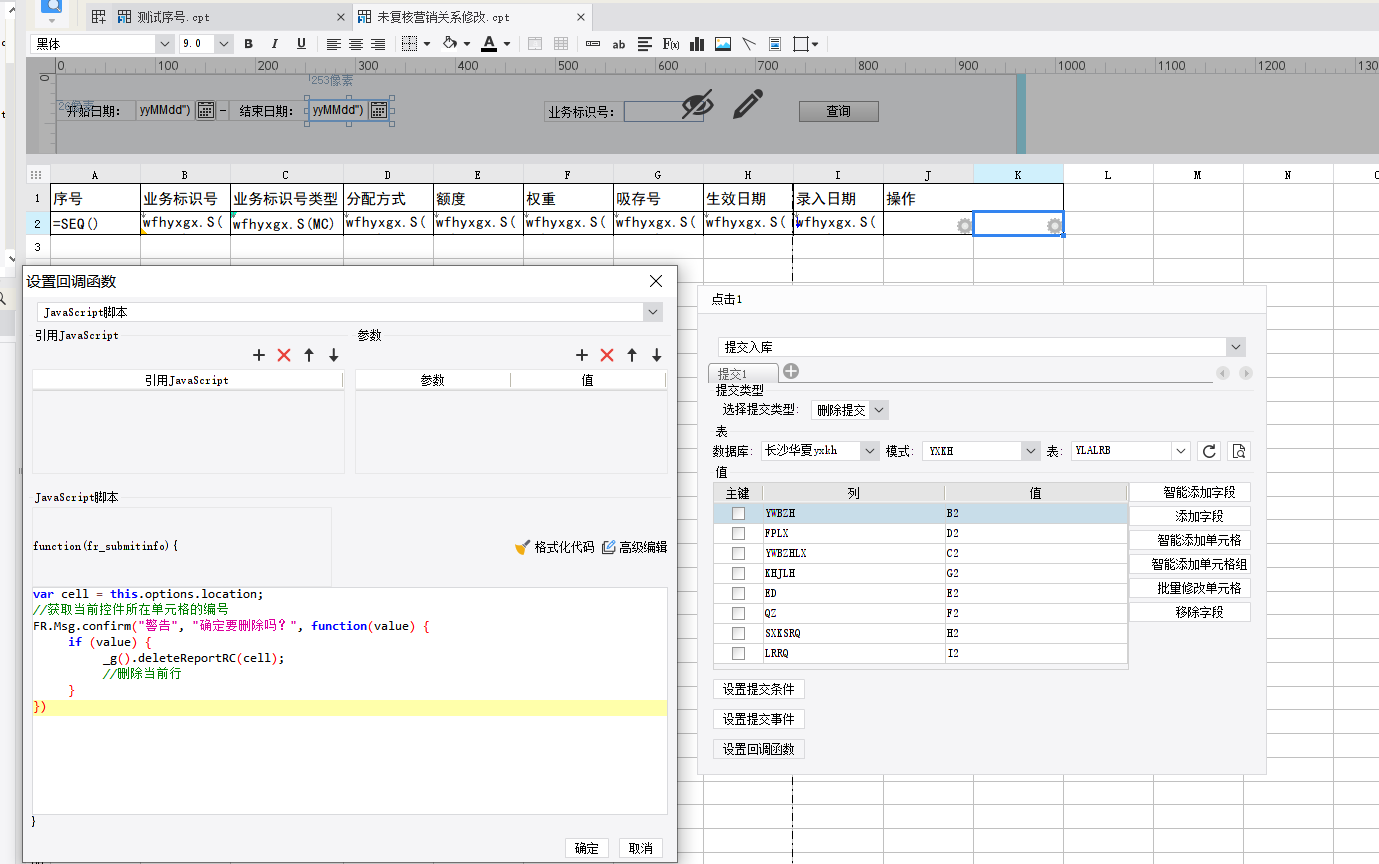Move referenced JavaScript entry down
1379x864 pixels.
point(334,355)
